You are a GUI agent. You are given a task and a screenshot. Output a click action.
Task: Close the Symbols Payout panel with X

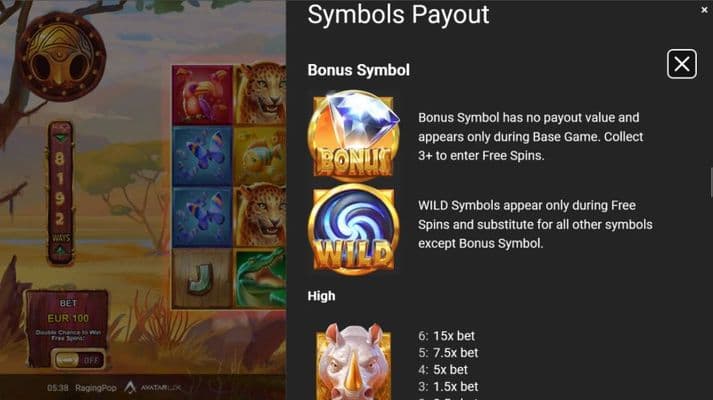pyautogui.click(x=682, y=64)
